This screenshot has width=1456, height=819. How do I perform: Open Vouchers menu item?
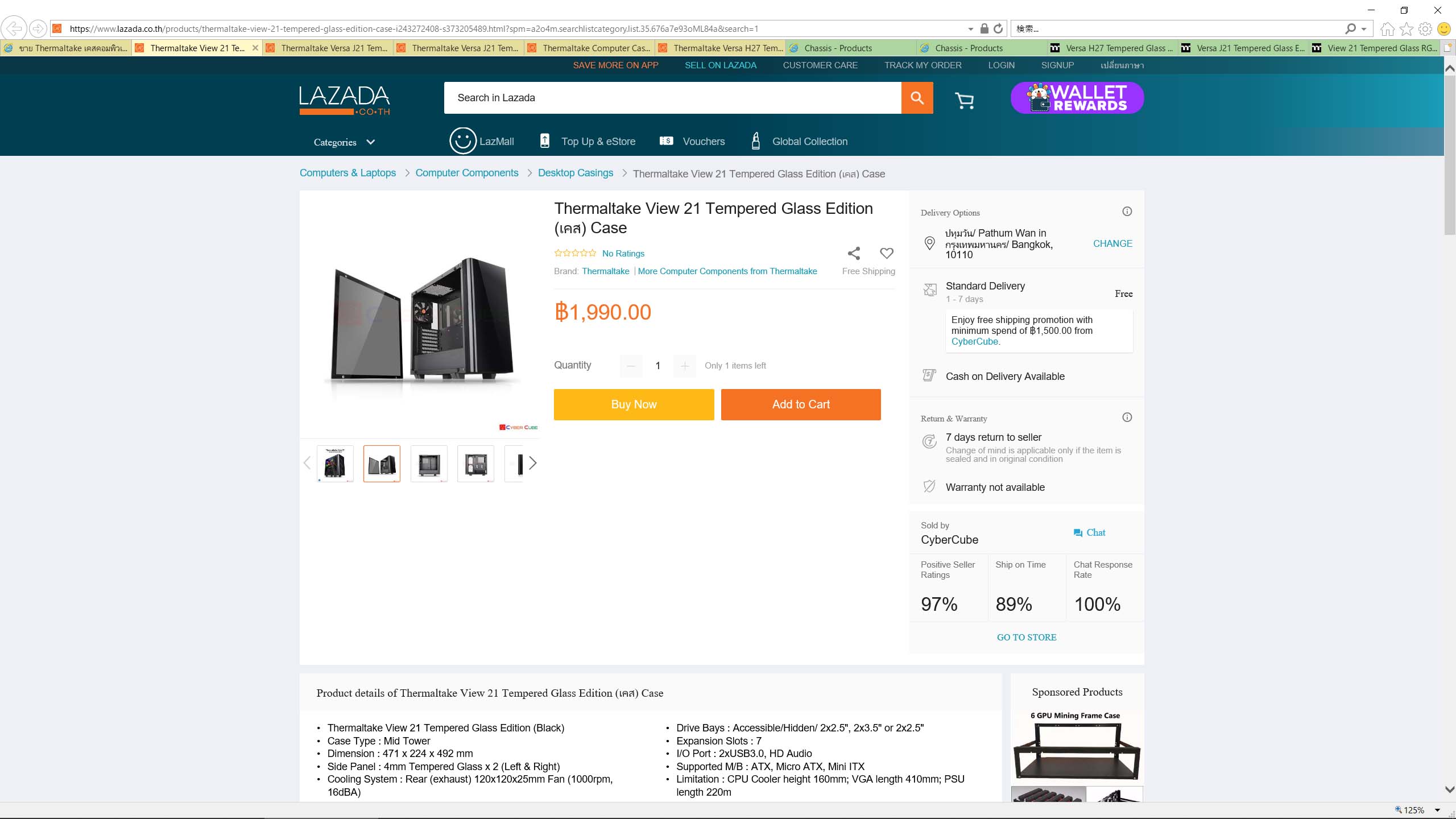point(692,141)
